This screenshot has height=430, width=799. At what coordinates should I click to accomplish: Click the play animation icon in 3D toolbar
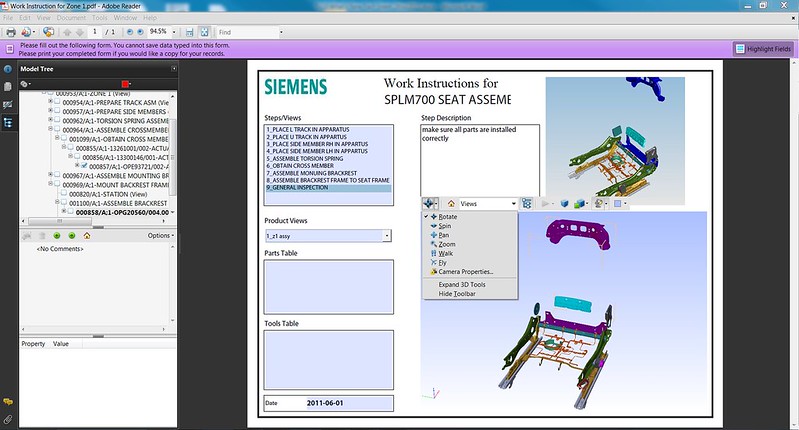[545, 204]
